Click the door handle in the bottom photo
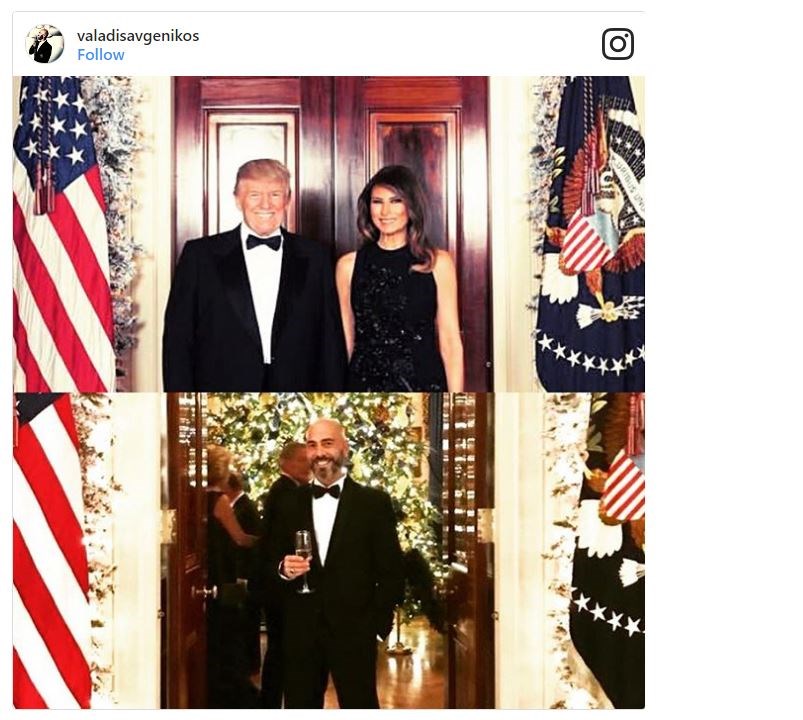803x720 pixels. [204, 590]
